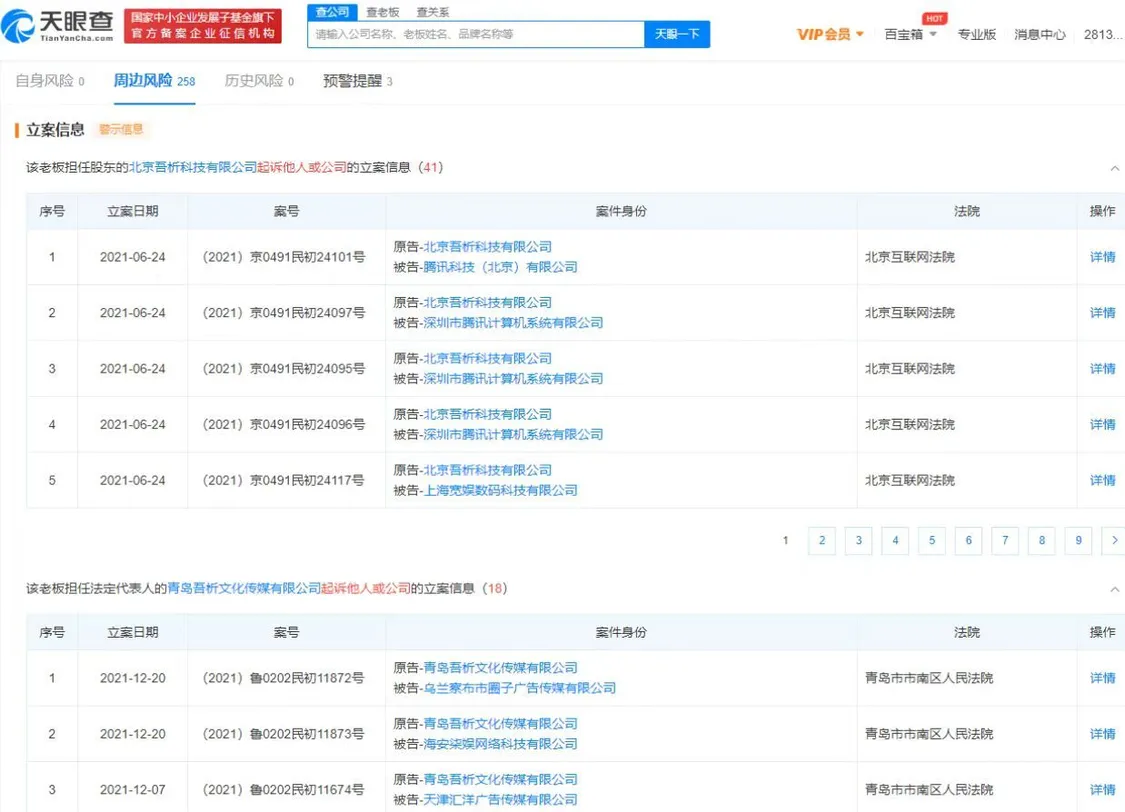Go to page 7 of results
Viewport: 1125px width, 812px height.
tap(1005, 541)
